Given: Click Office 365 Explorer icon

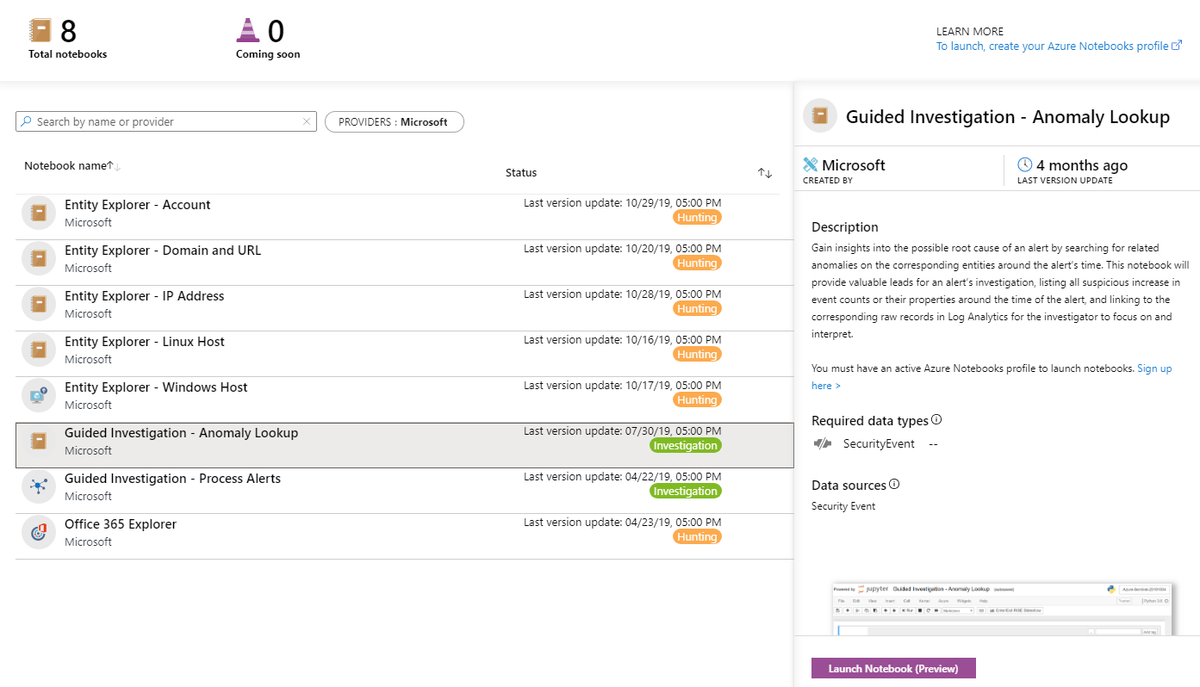Looking at the screenshot, I should tap(38, 533).
